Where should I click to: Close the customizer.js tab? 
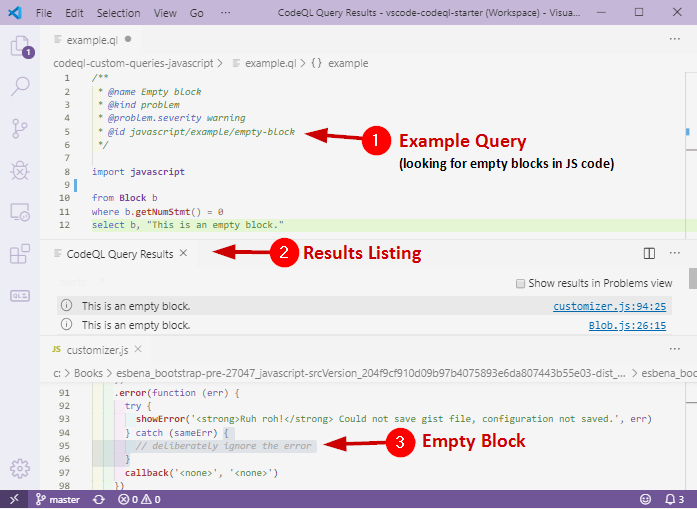(138, 349)
